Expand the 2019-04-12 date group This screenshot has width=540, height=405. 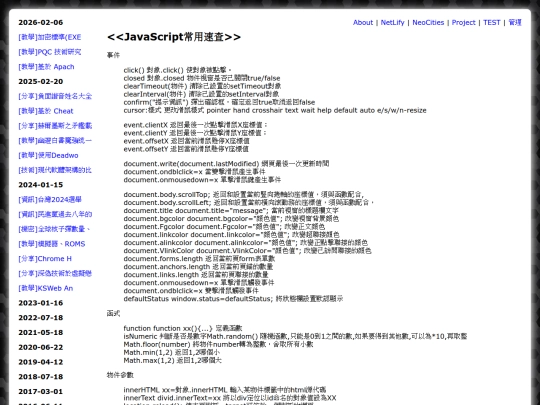[41, 362]
